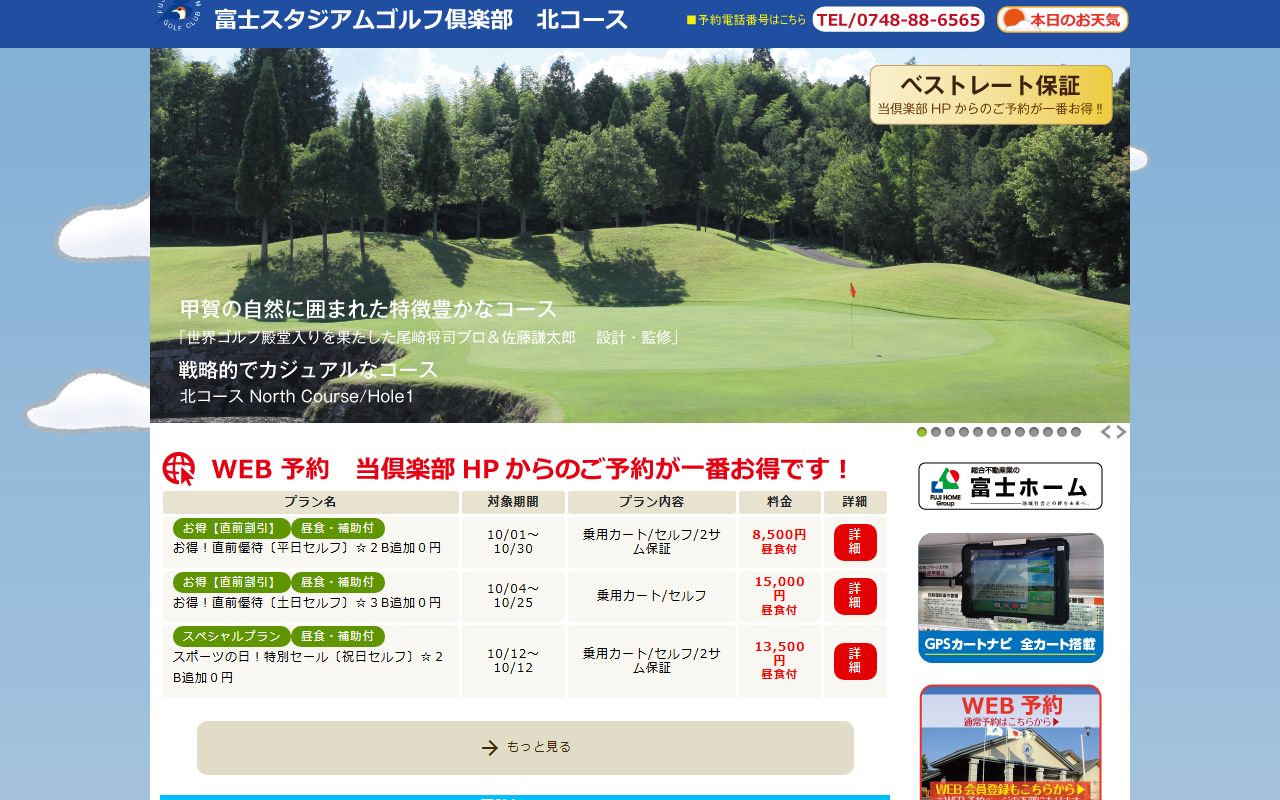Open the ベストレート保証 best rate banner
The image size is (1280, 800).
pyautogui.click(x=991, y=95)
